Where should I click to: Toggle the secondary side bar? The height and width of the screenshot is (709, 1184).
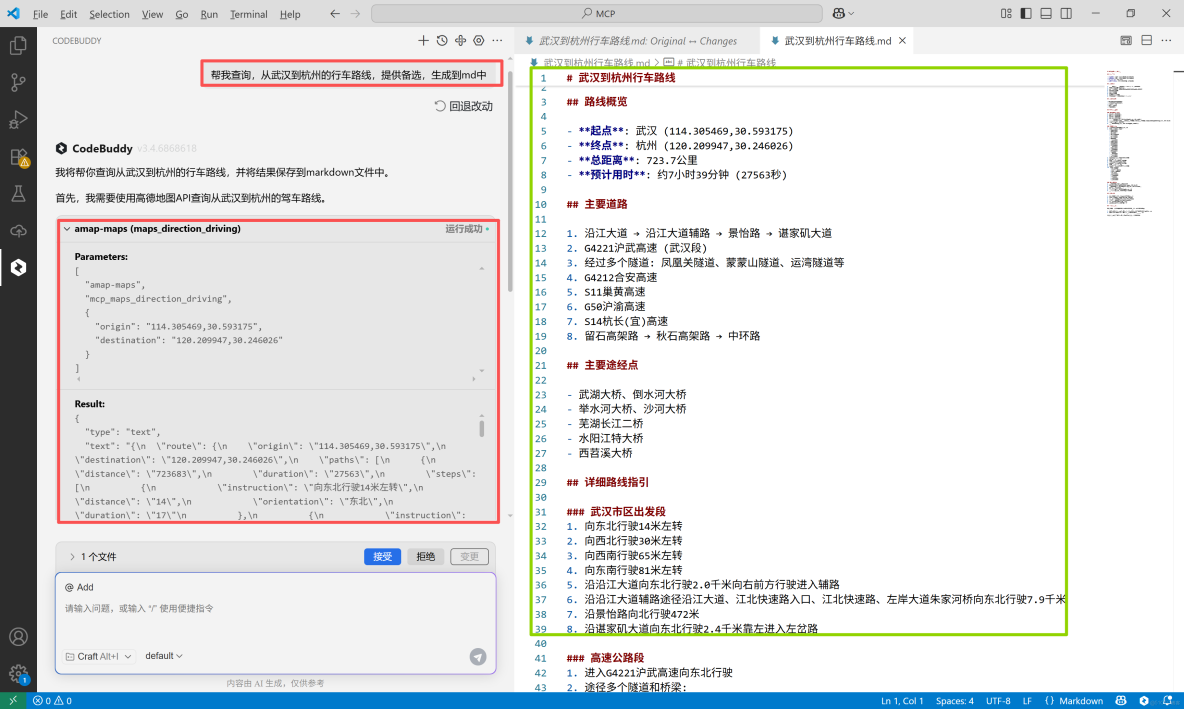click(x=1066, y=13)
